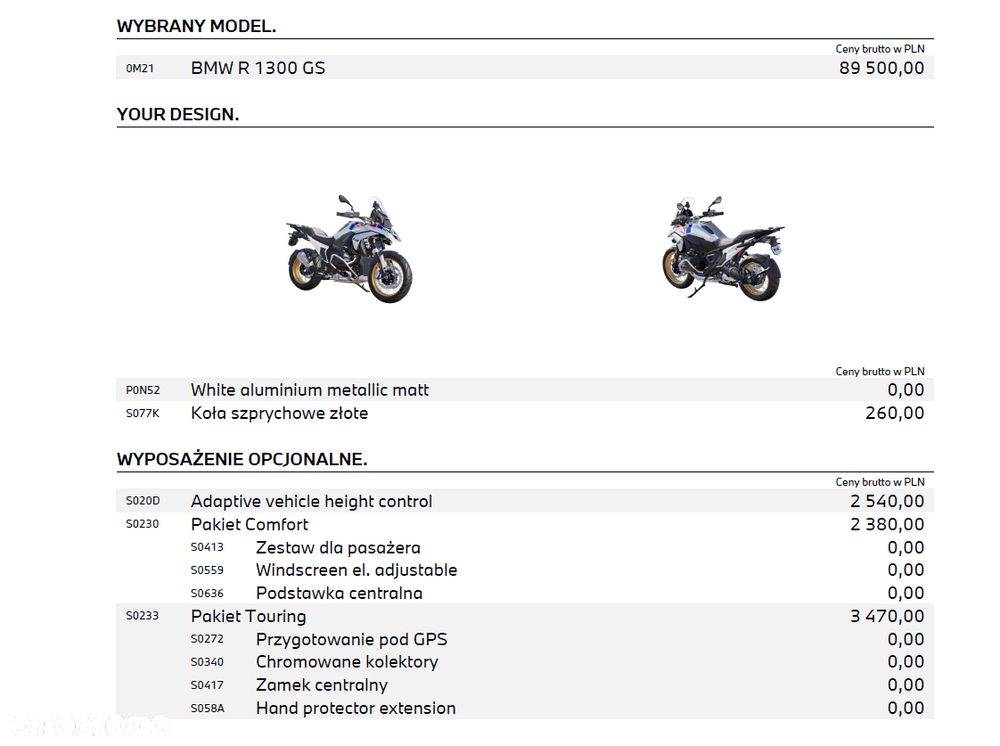Screen dimensions: 1000x746
Task: Click option code S0233
Action: (x=142, y=616)
